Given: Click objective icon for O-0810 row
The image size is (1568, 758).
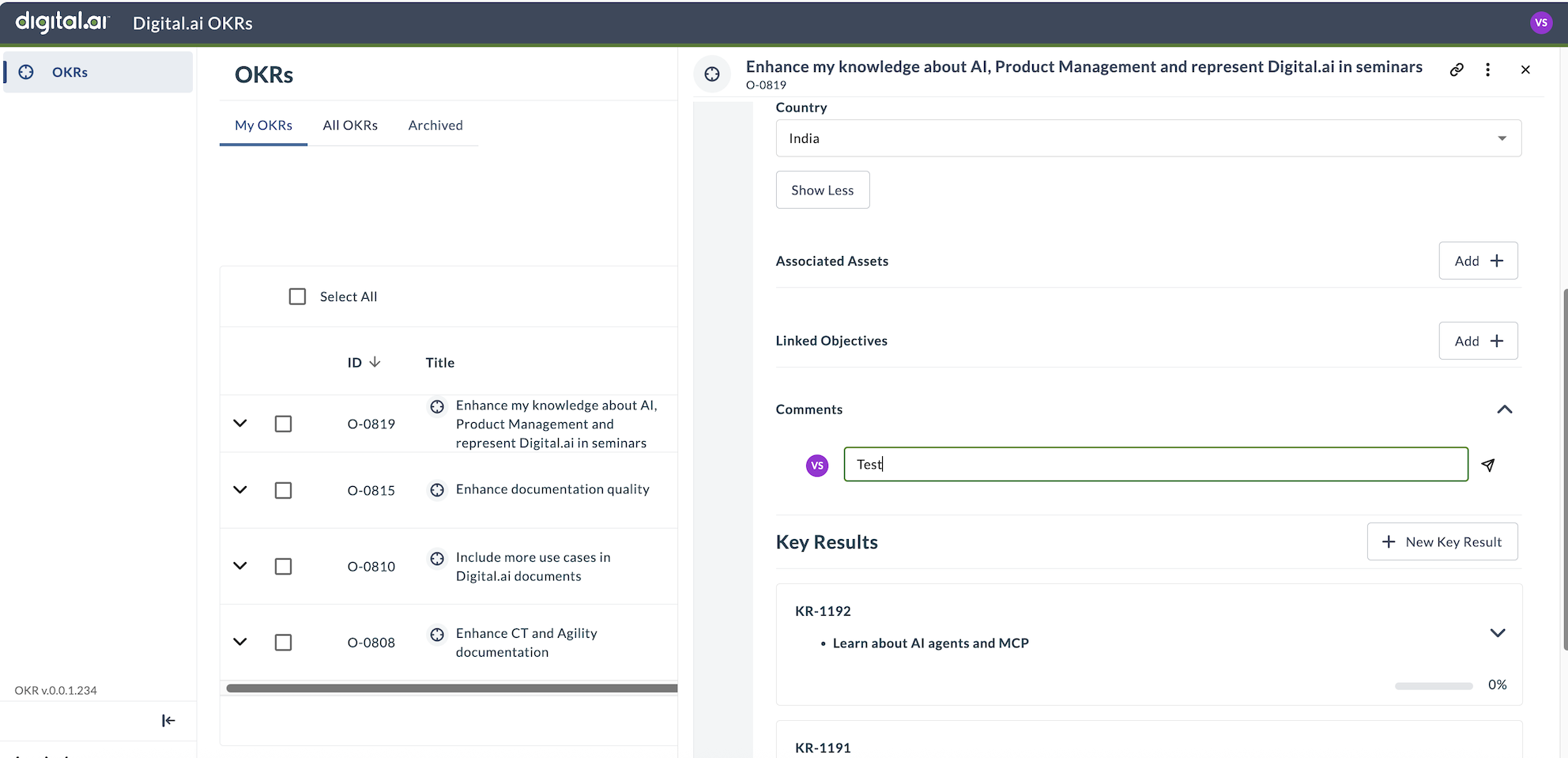Looking at the screenshot, I should tap(437, 559).
